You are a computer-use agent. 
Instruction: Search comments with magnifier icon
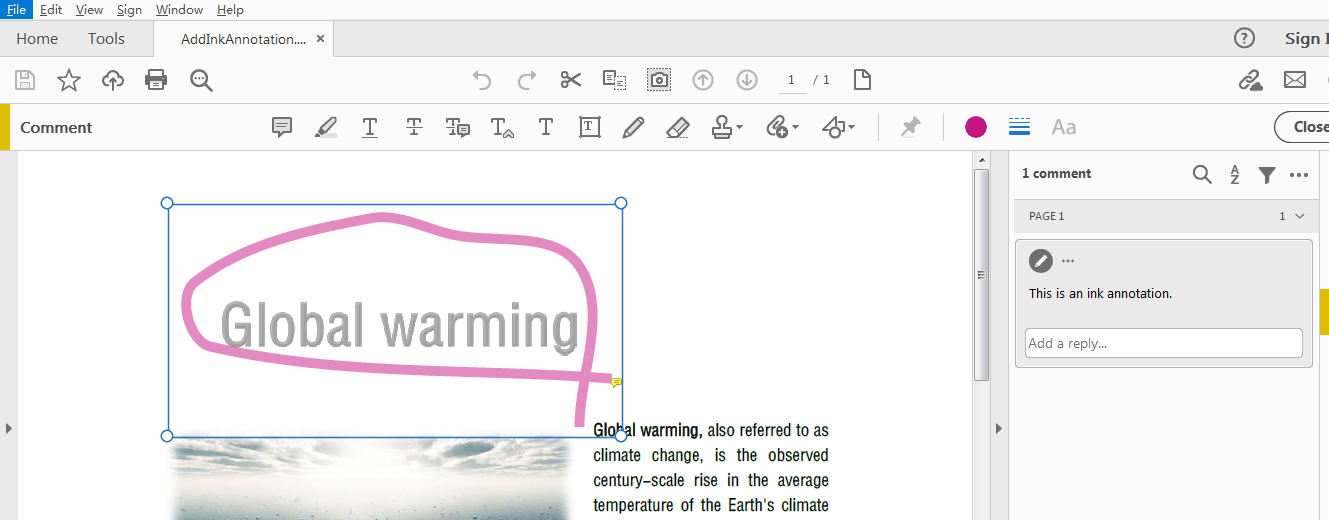coord(1202,175)
